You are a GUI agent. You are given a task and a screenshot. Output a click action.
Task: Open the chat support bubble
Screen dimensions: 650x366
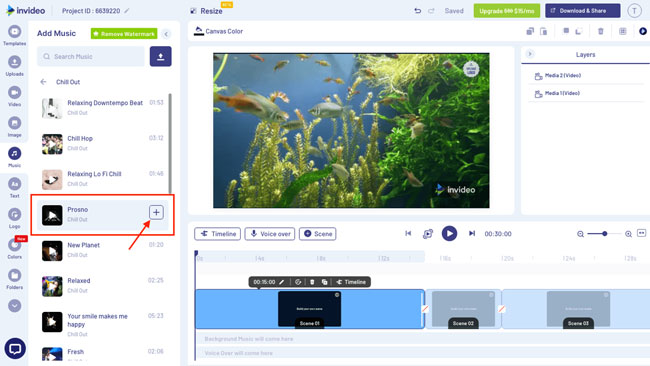point(15,349)
